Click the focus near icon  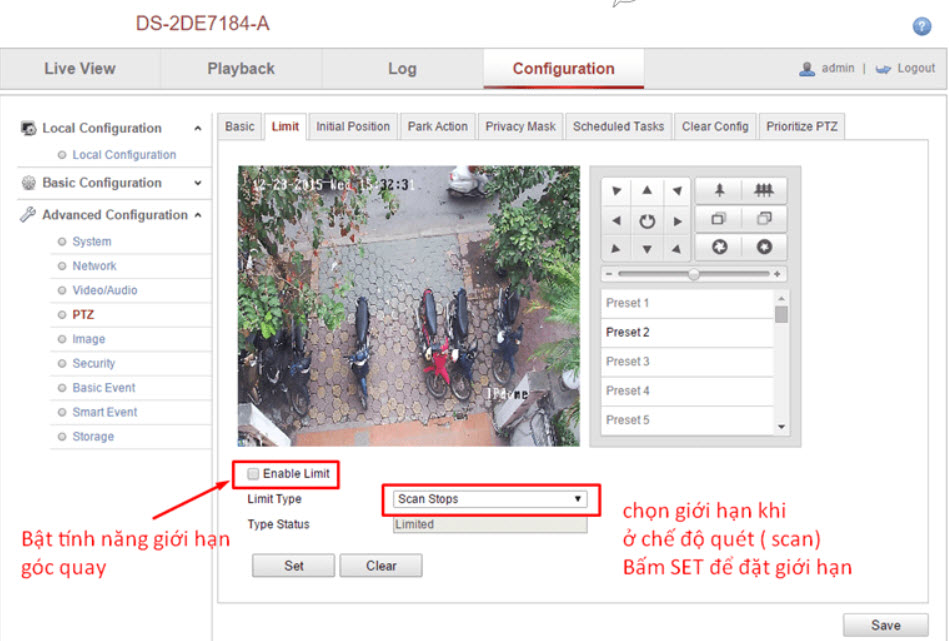click(x=718, y=219)
